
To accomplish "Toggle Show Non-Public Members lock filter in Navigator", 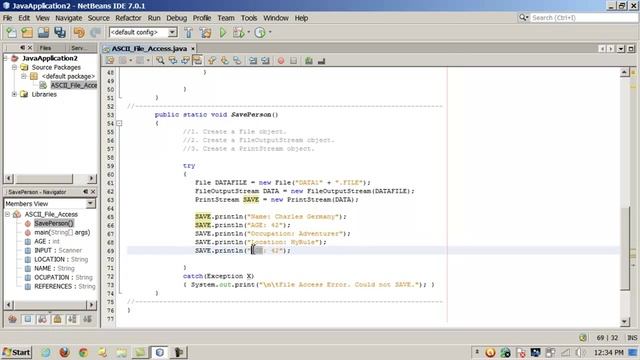I will click(57, 319).
